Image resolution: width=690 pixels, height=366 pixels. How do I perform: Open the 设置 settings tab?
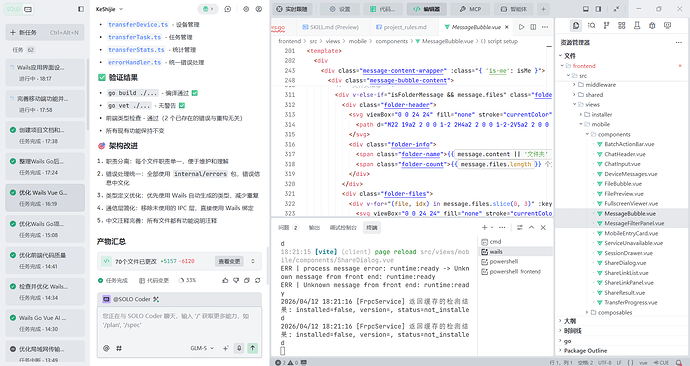(x=340, y=9)
